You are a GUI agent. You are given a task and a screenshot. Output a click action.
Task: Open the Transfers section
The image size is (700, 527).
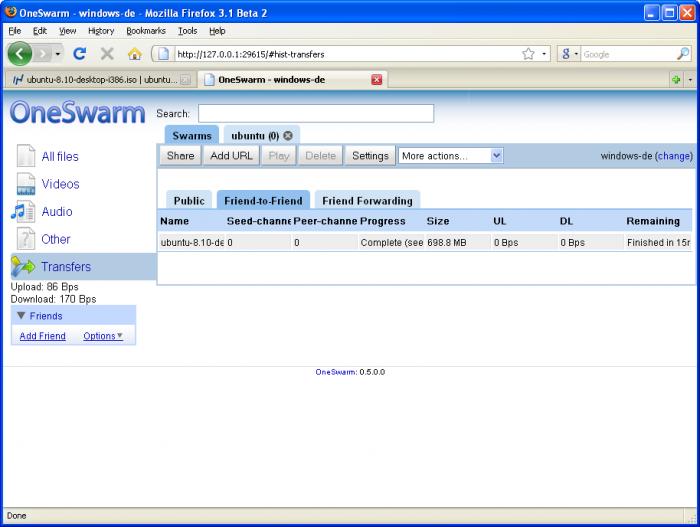[x=66, y=267]
